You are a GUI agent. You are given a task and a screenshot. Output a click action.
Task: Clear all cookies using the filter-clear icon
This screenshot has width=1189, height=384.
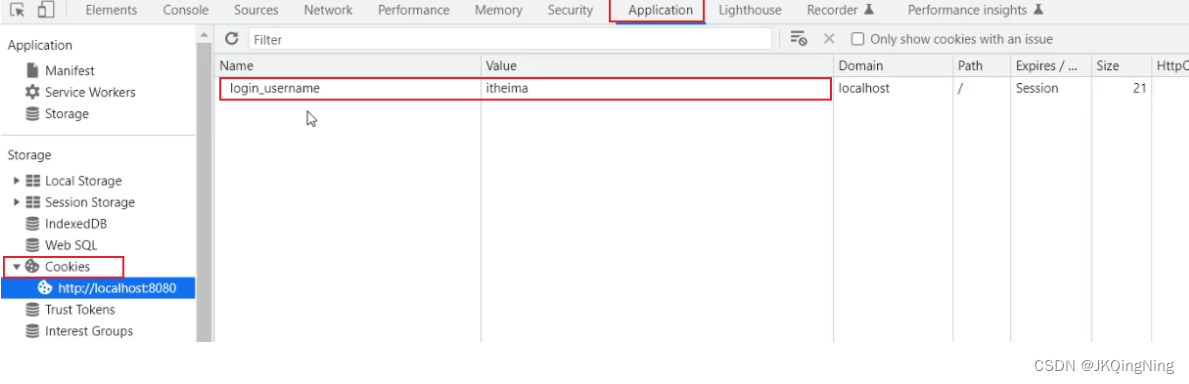(x=798, y=39)
